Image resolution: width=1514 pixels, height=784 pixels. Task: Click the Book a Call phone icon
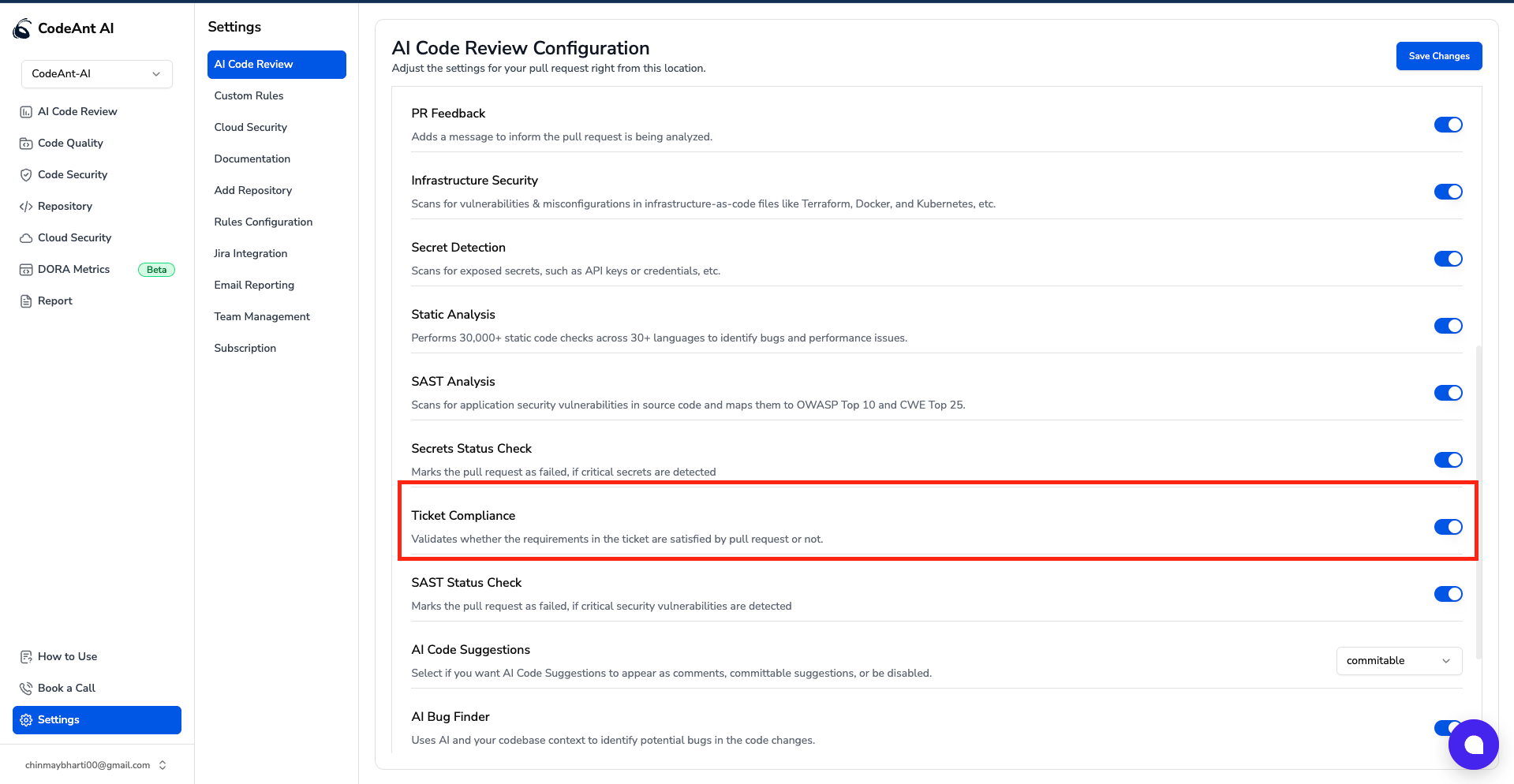pos(26,689)
